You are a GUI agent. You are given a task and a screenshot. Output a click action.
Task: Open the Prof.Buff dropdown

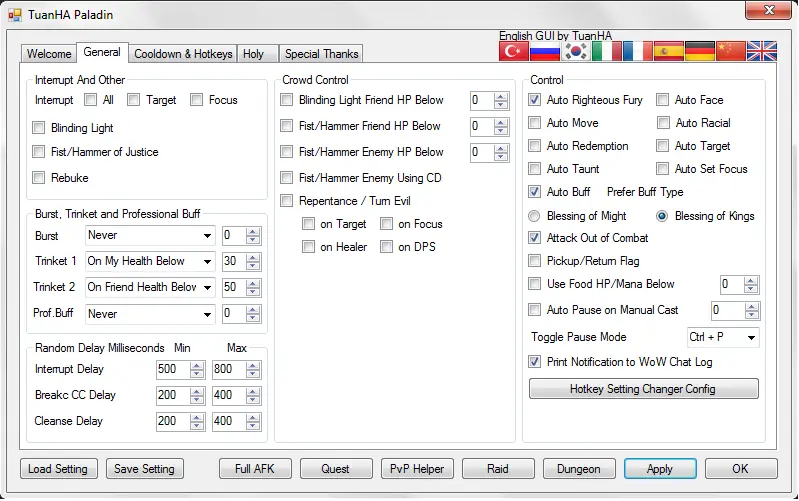150,313
